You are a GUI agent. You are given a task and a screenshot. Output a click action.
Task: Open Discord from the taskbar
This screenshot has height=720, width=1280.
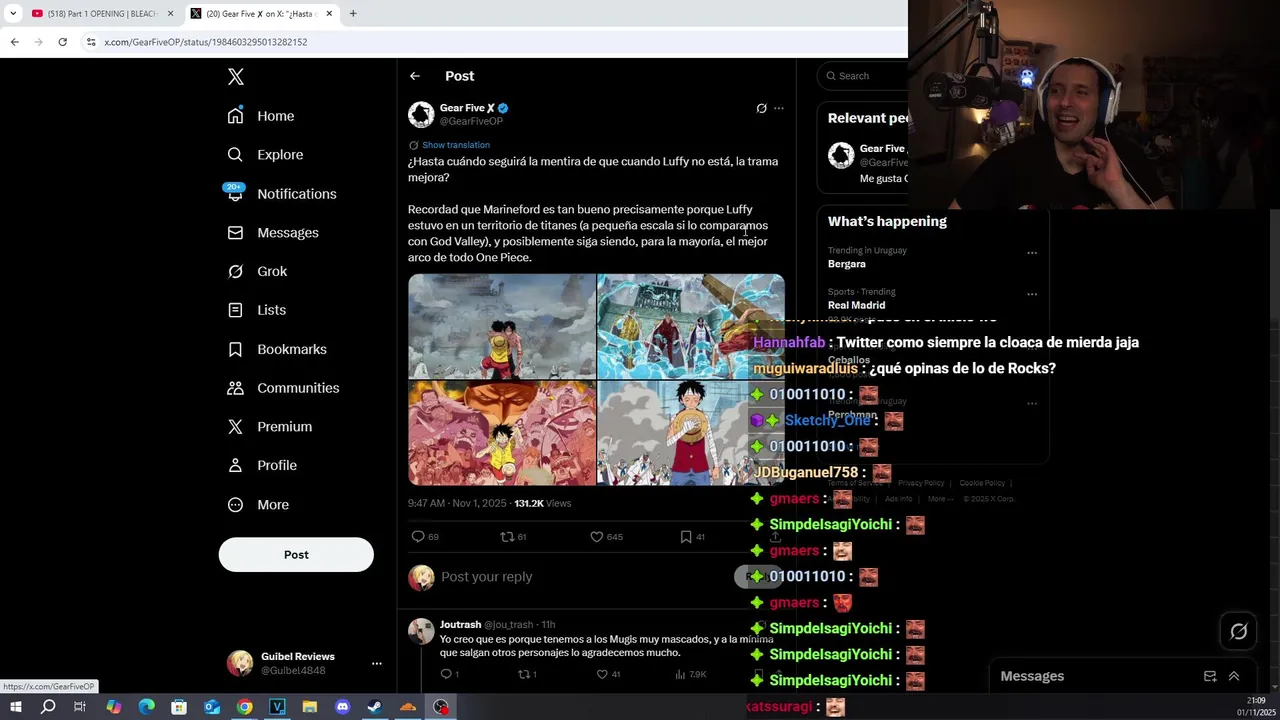pyautogui.click(x=343, y=707)
